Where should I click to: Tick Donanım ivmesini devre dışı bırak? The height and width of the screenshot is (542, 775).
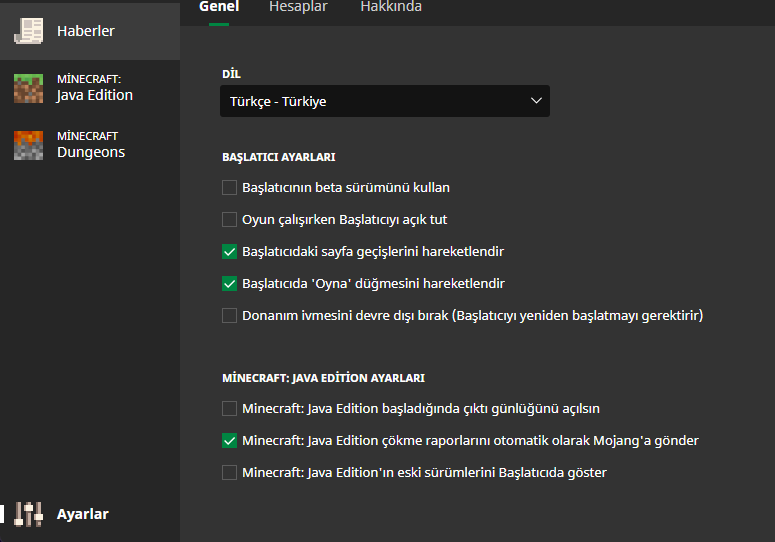(x=230, y=315)
